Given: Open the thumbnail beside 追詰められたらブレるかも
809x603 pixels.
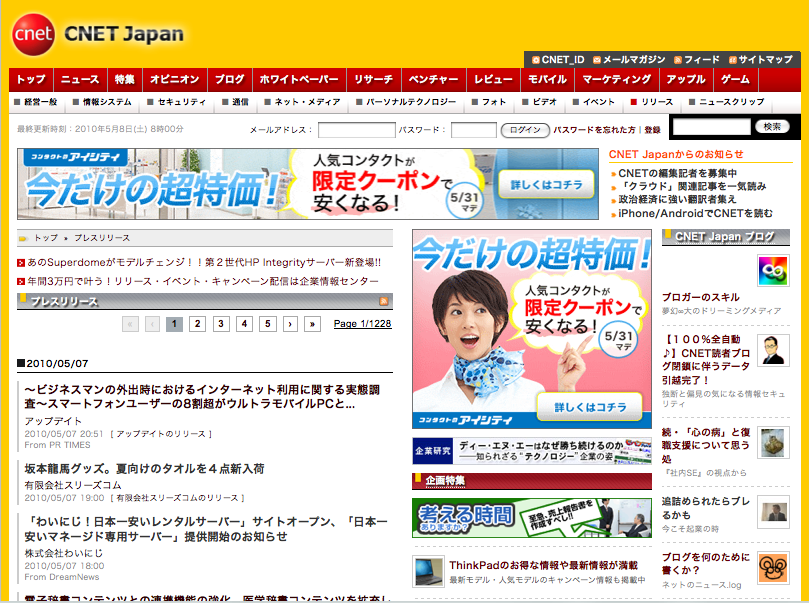Looking at the screenshot, I should coord(773,512).
